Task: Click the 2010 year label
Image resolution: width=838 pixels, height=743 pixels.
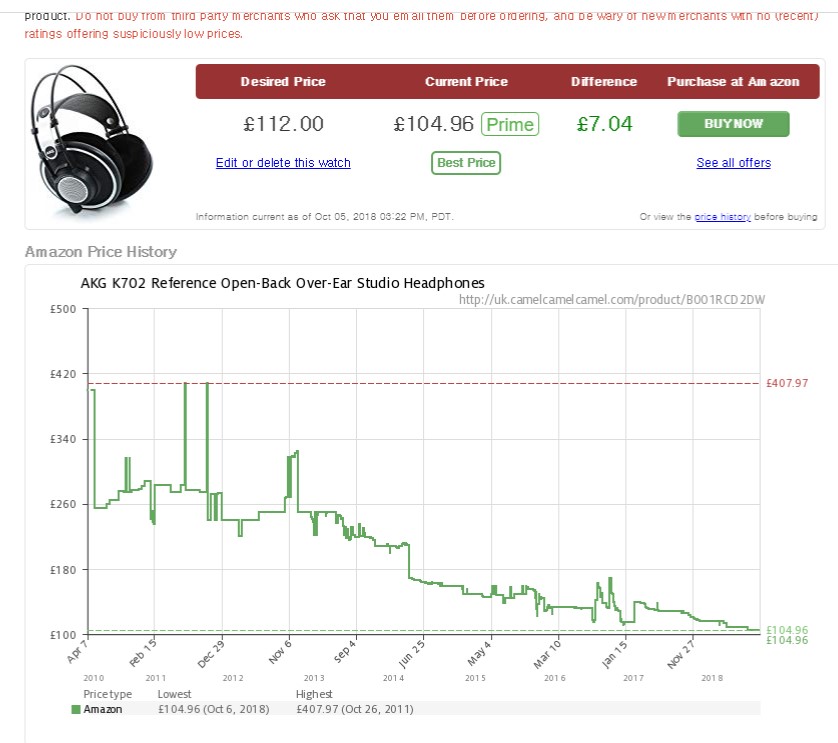Action: point(94,678)
